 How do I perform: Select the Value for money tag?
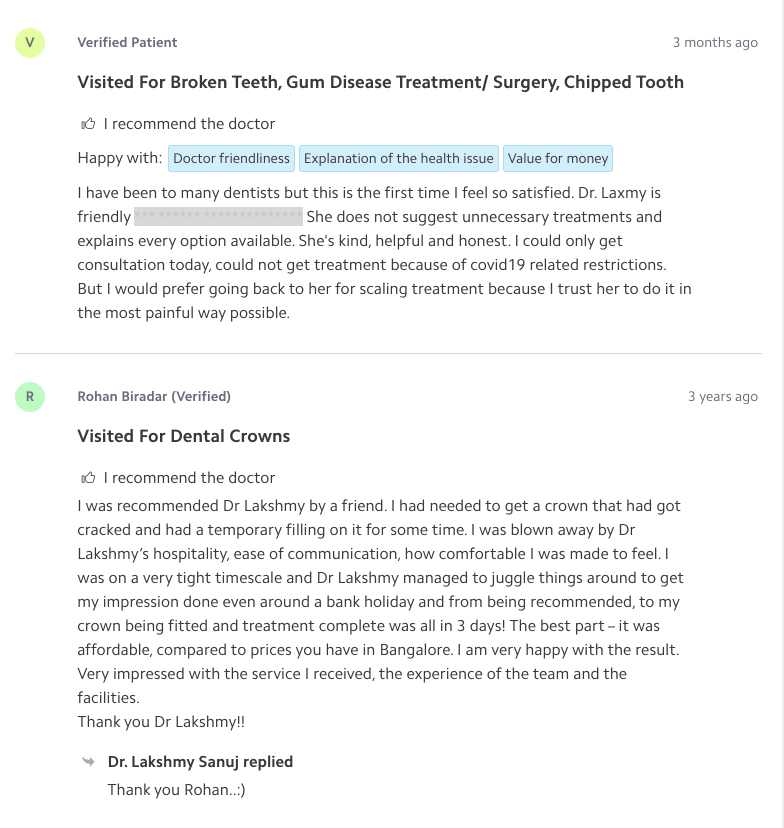pos(557,158)
